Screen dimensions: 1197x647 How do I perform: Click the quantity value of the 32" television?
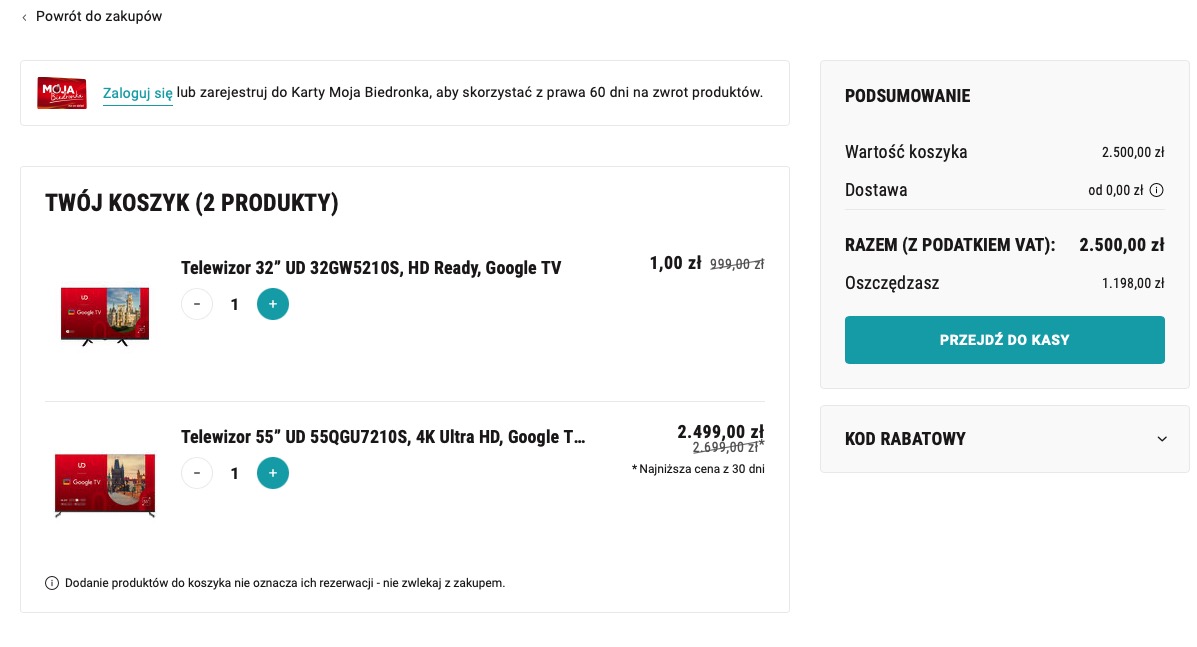pos(234,304)
